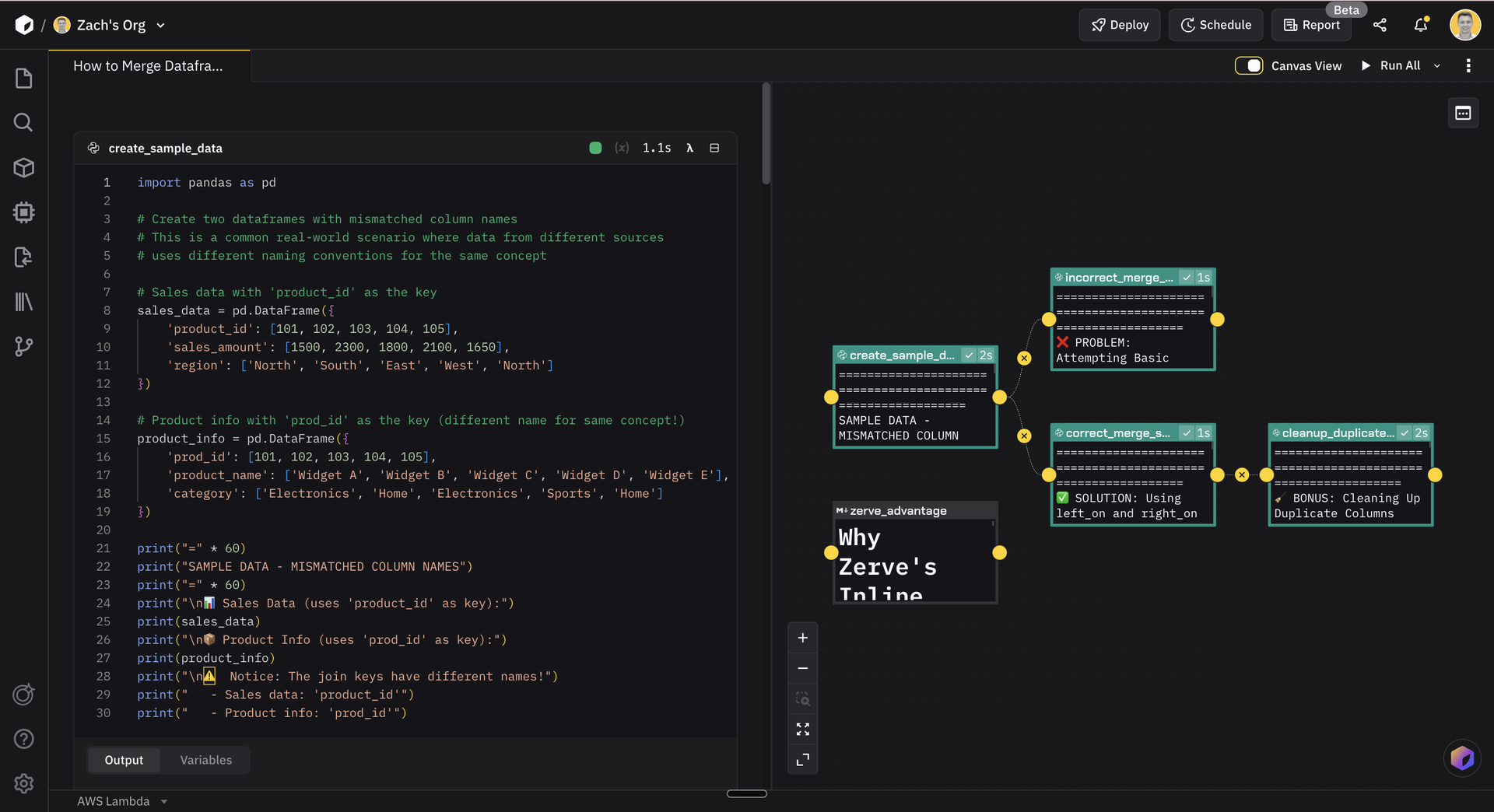Zoom out on the canvas with minus button
Screen dimensions: 1494x812
(x=803, y=668)
